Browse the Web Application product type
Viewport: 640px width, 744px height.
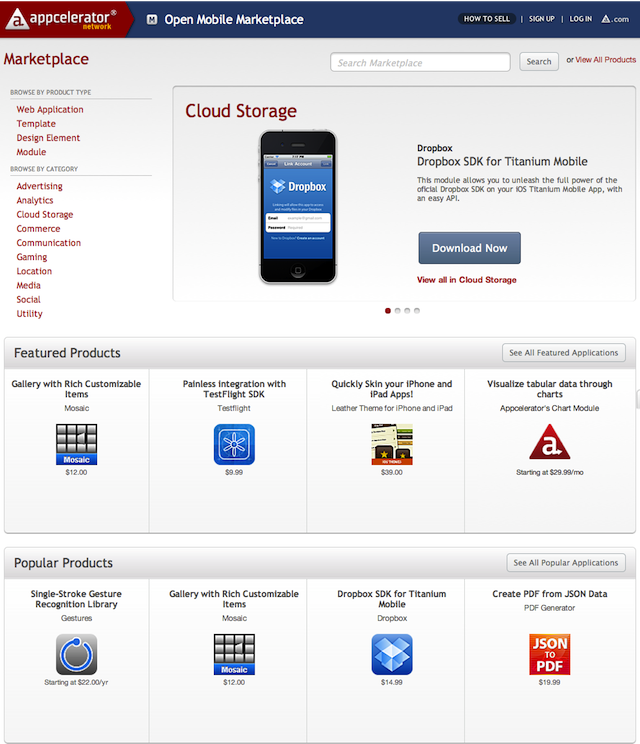(50, 110)
